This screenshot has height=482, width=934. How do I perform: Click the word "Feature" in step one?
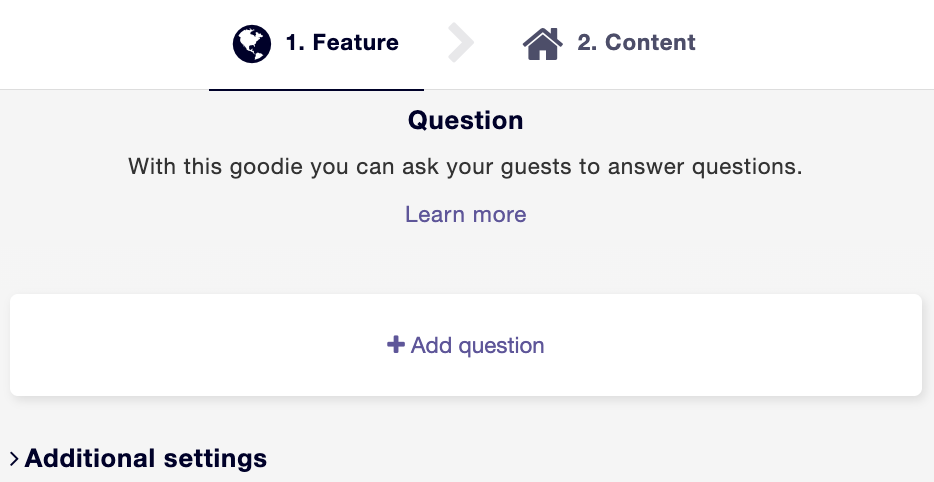click(x=356, y=42)
